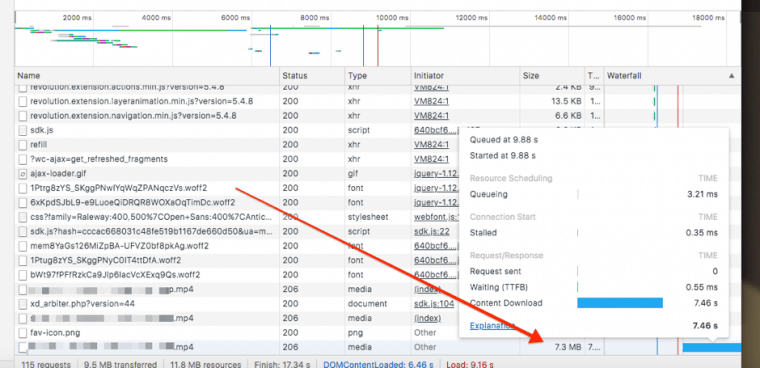Sort by the Status column header

coord(312,76)
